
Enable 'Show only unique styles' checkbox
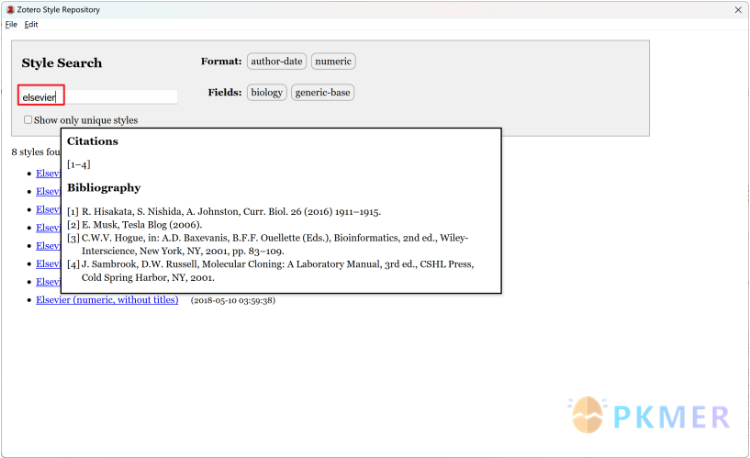coord(28,120)
